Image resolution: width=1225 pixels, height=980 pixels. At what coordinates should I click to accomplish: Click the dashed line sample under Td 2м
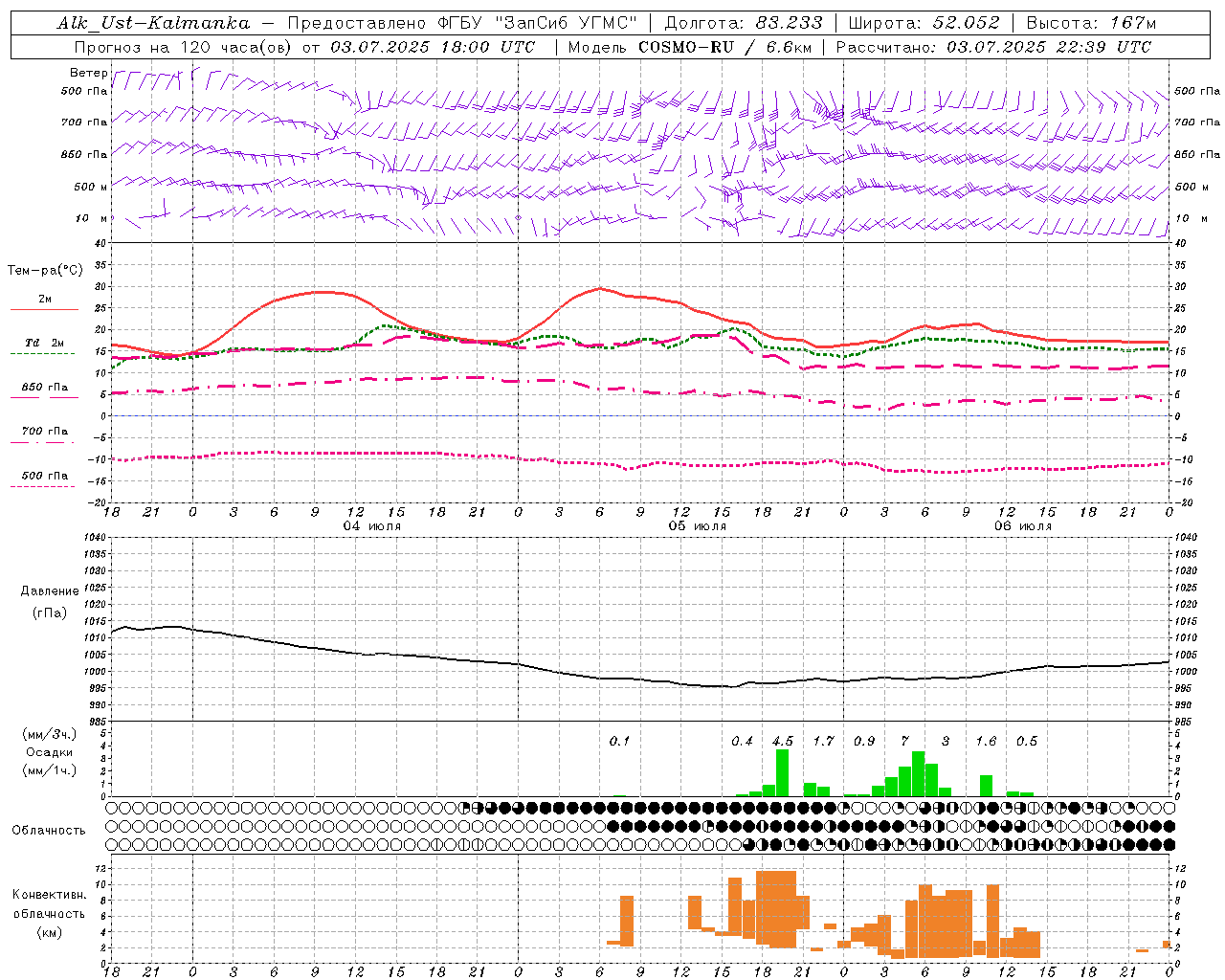44,354
